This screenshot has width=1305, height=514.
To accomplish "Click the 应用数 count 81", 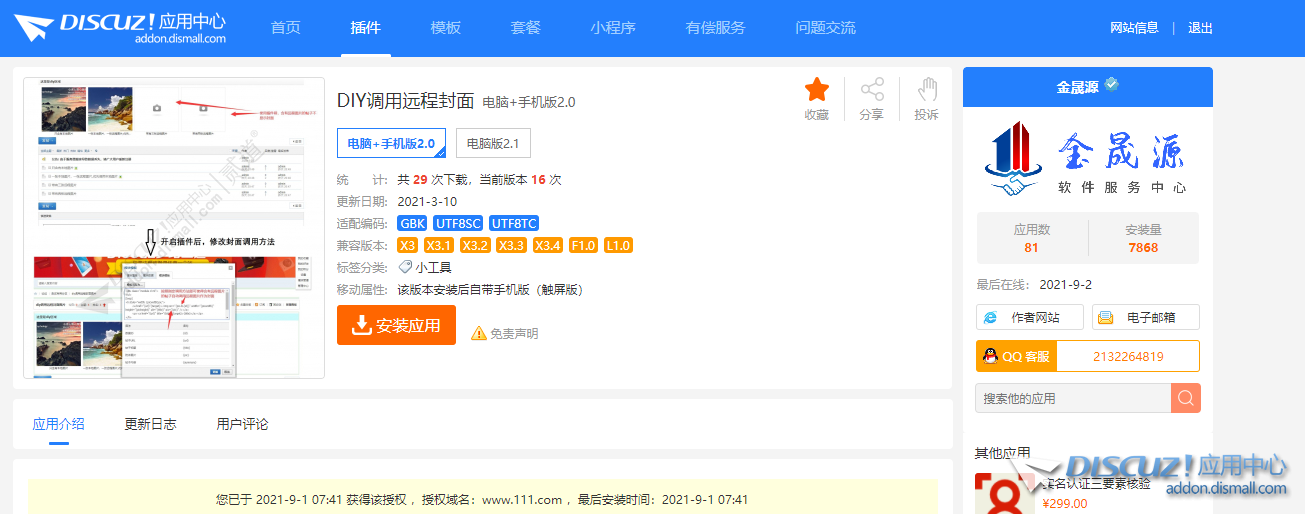I will 1032,247.
